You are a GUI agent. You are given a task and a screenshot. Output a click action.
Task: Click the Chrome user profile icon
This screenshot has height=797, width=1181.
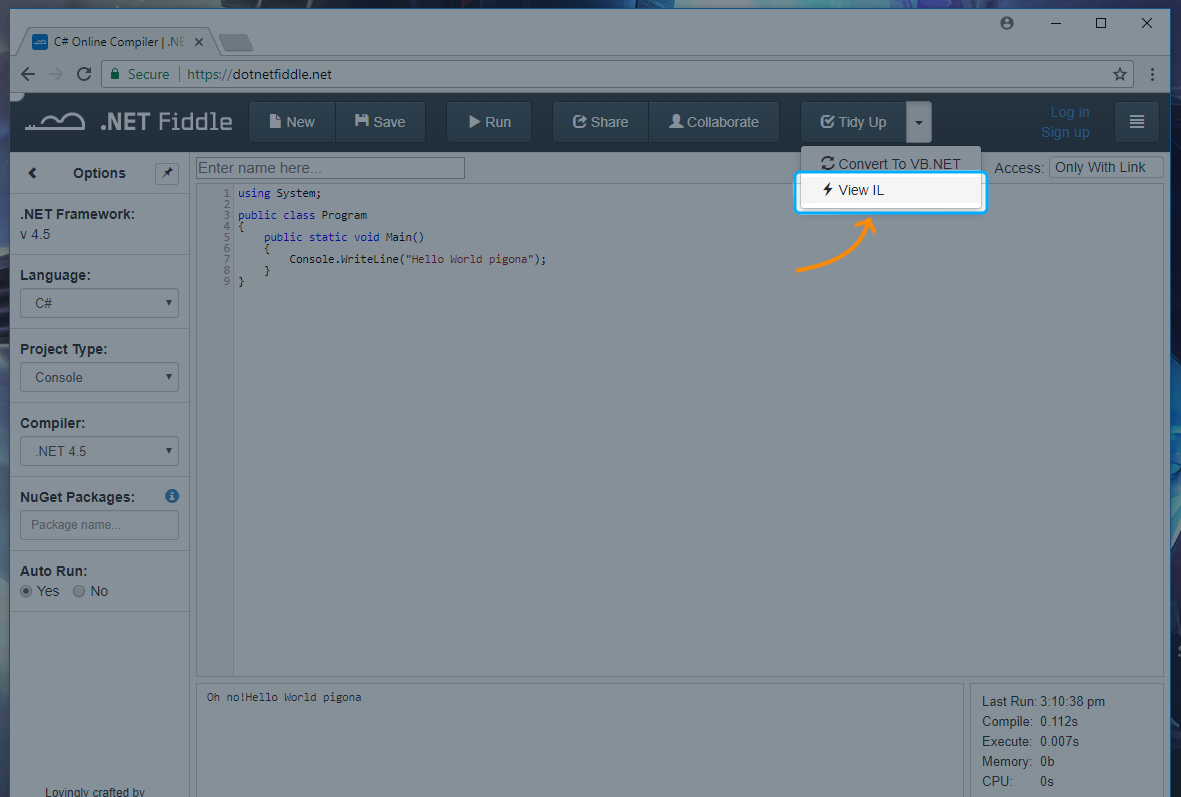pyautogui.click(x=1007, y=23)
